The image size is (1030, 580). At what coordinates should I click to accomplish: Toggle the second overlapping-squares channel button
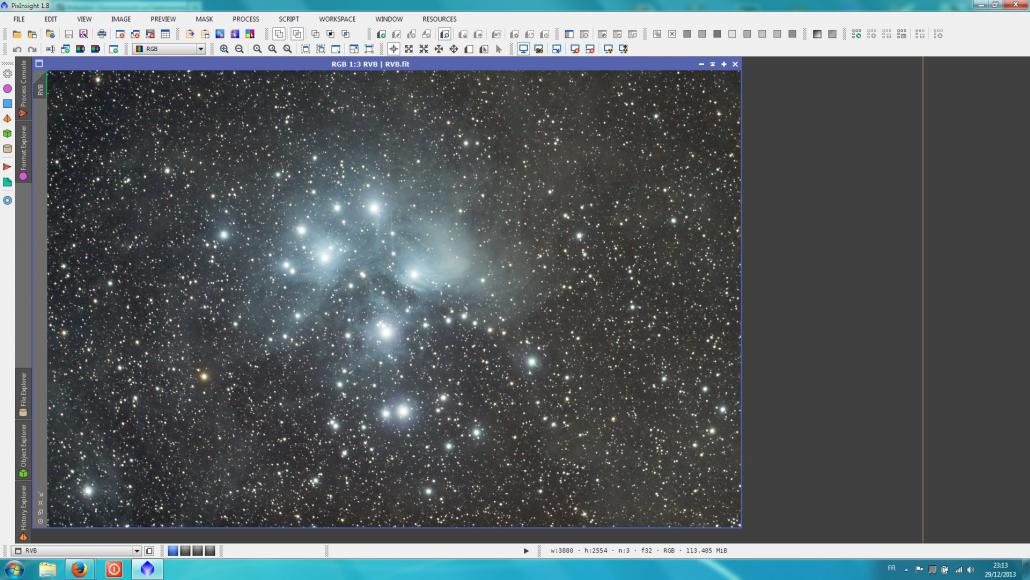pos(297,34)
